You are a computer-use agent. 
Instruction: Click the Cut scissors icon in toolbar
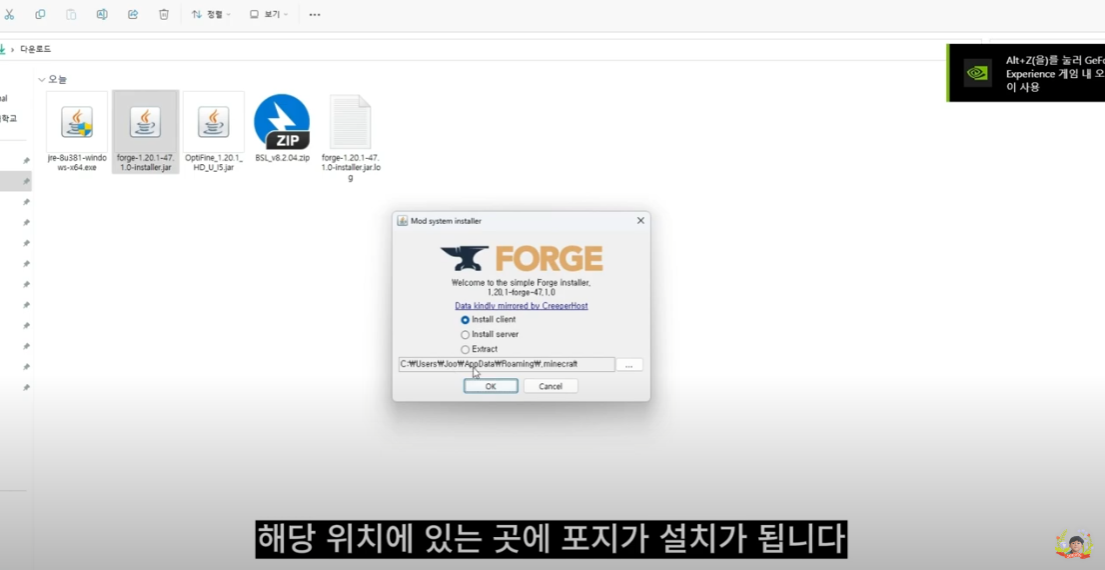tap(9, 14)
